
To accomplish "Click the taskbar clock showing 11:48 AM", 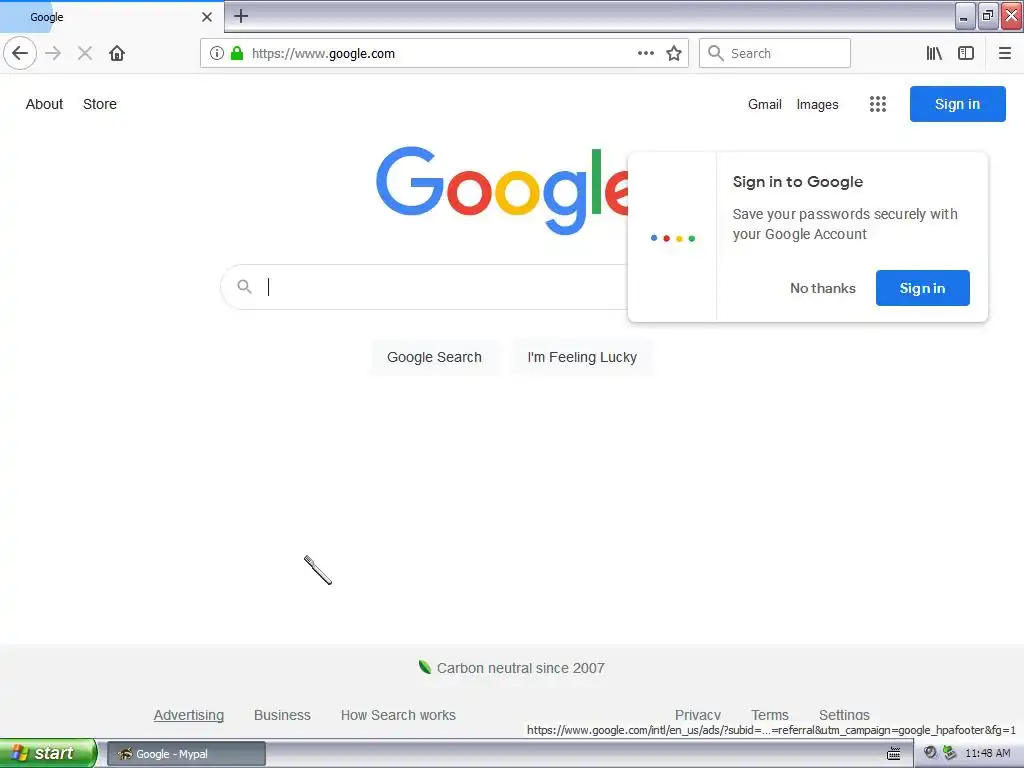I will 987,754.
